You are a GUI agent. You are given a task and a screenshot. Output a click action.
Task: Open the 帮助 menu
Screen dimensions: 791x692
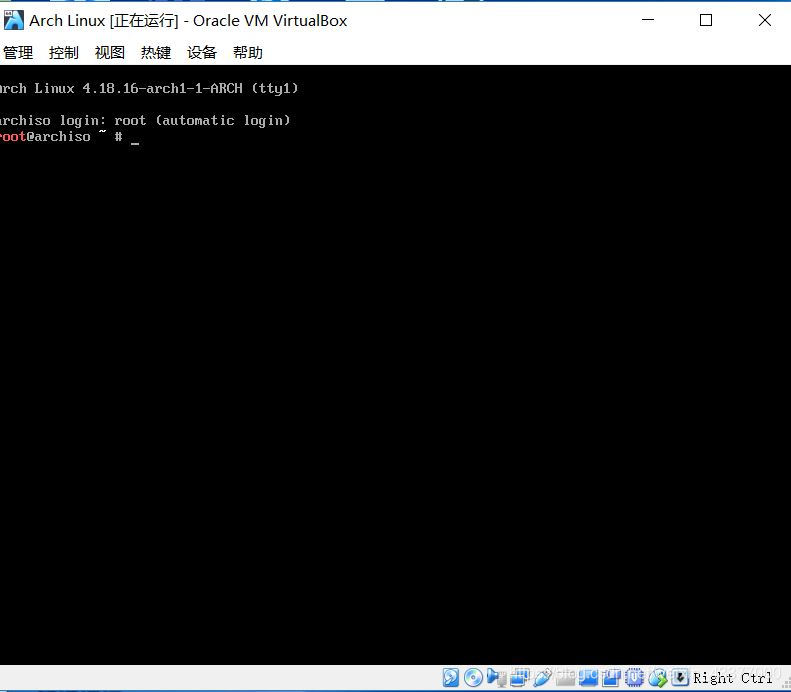coord(248,52)
